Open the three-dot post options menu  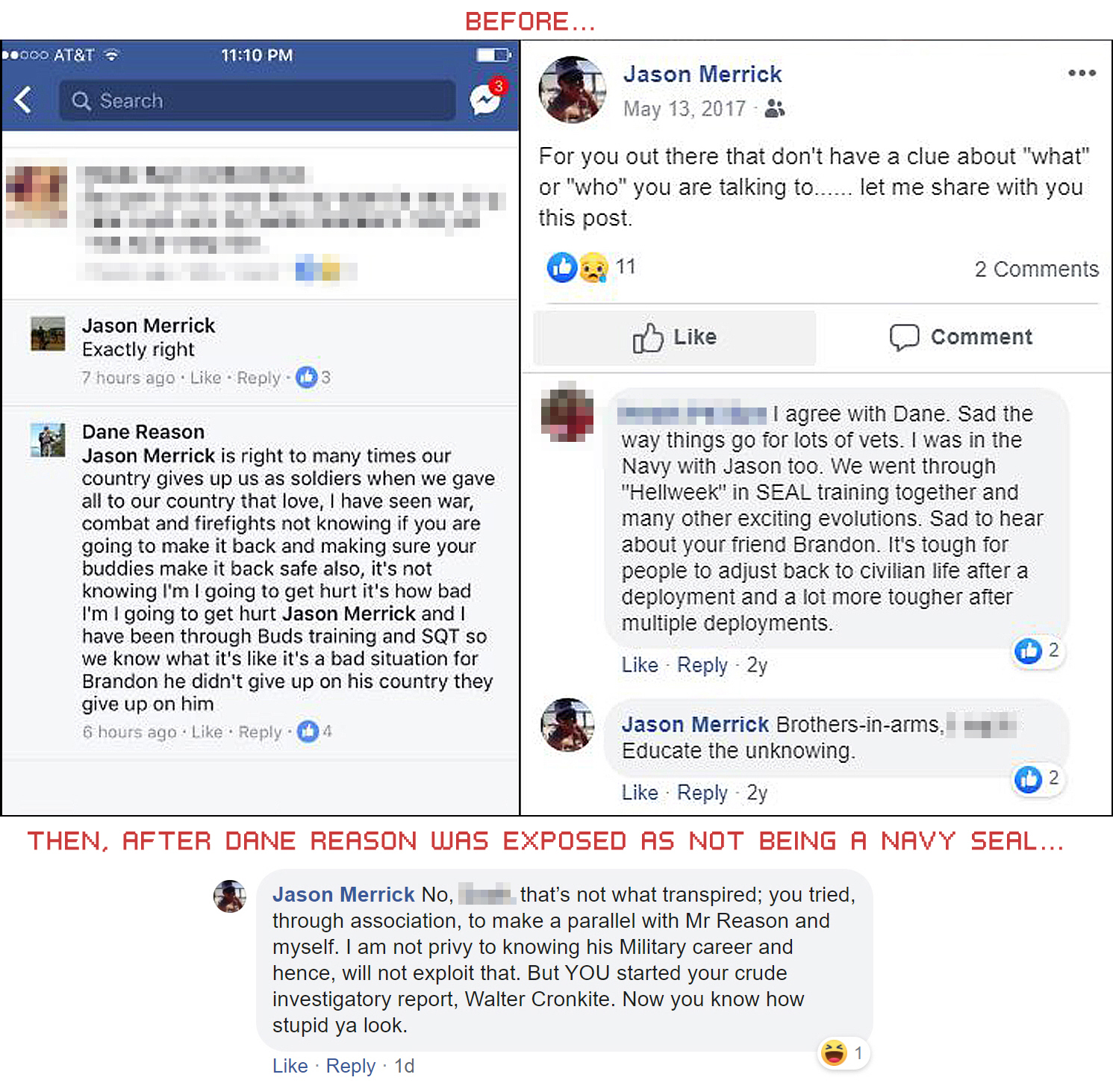pos(1082,73)
